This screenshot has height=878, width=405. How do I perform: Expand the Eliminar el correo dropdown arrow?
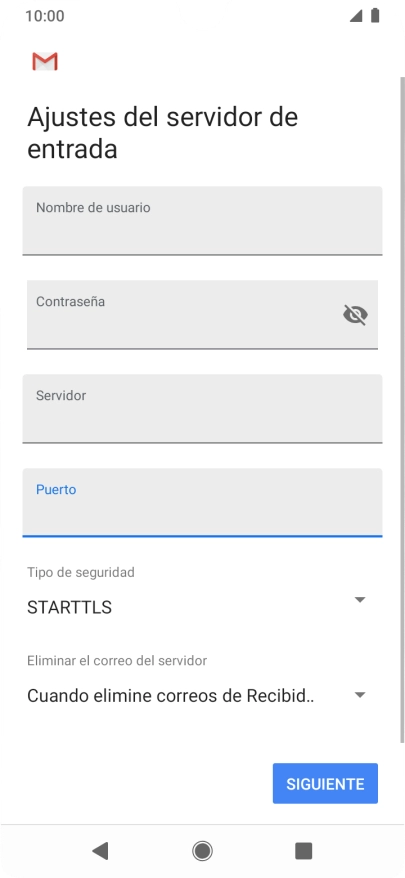tap(360, 695)
